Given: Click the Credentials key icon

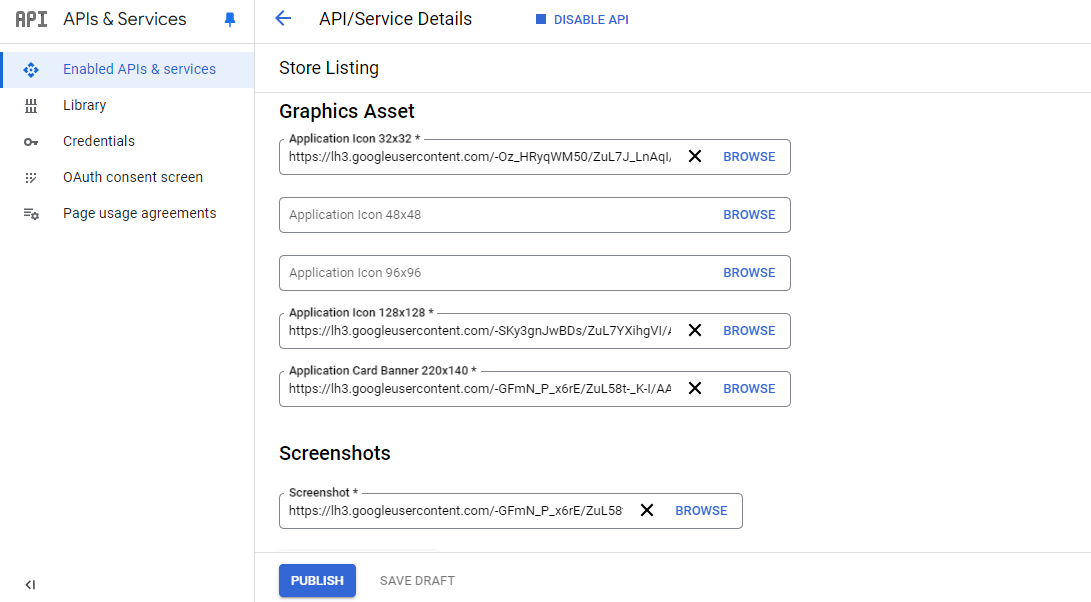Looking at the screenshot, I should click(x=31, y=142).
